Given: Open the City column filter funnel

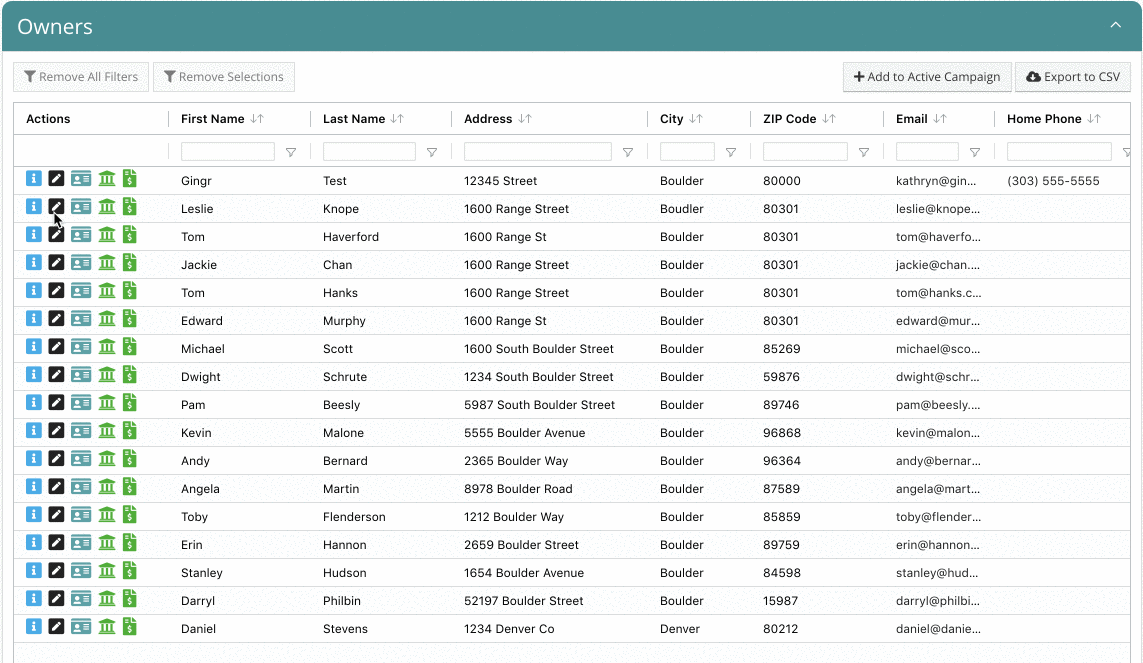Looking at the screenshot, I should 731,151.
